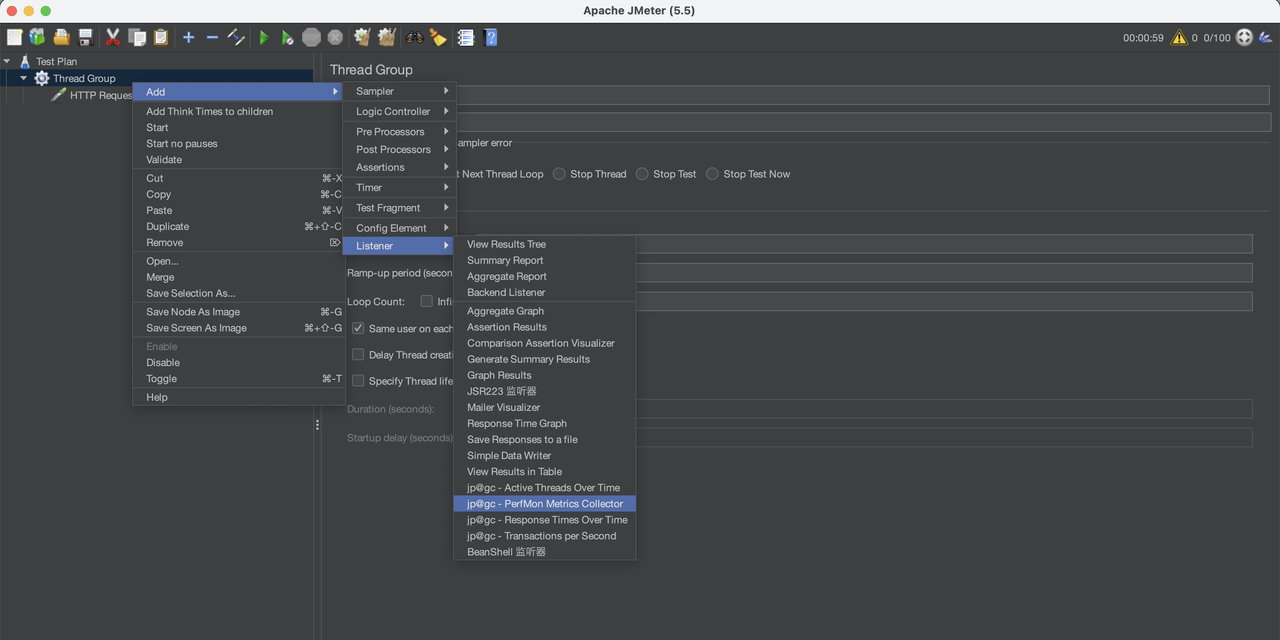Expand the Sampler submenu
This screenshot has height=640, width=1280.
(399, 91)
